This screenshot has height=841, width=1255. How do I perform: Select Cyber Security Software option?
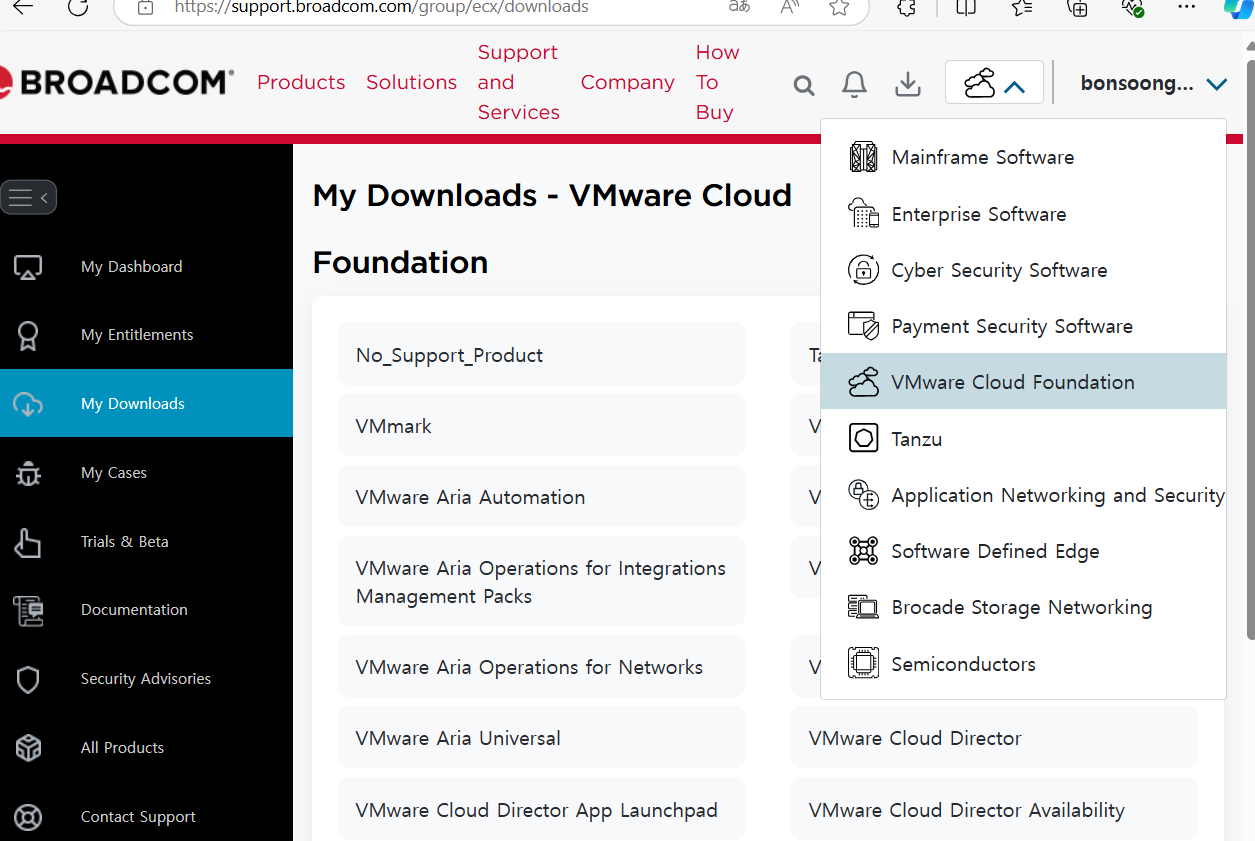(x=1023, y=270)
